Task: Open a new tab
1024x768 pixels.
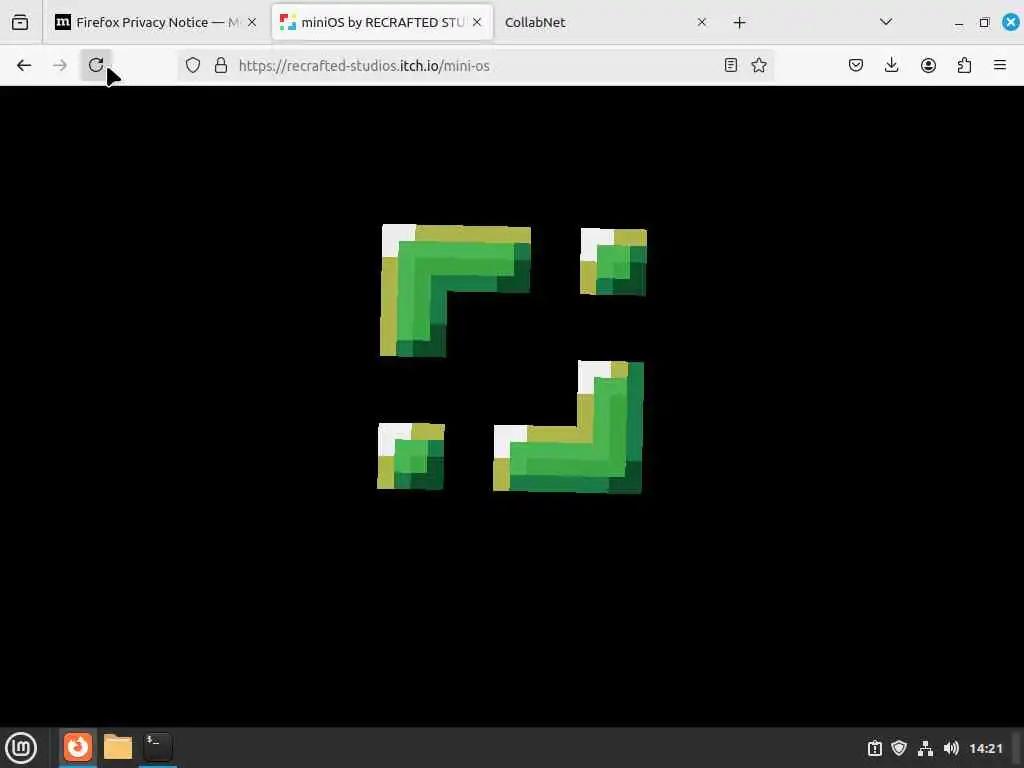Action: [739, 23]
